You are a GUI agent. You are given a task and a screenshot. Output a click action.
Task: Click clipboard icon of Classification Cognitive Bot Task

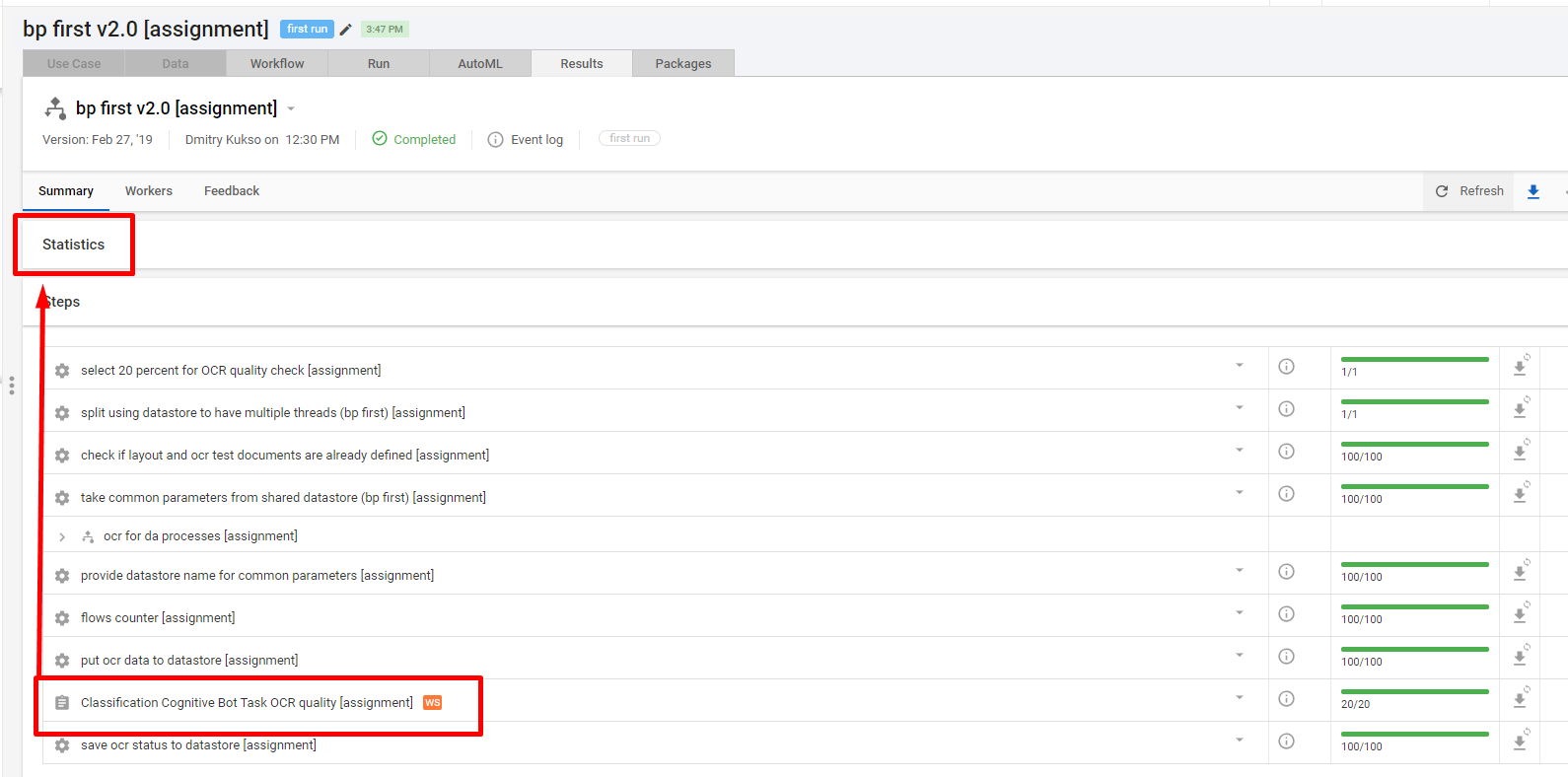pos(62,703)
